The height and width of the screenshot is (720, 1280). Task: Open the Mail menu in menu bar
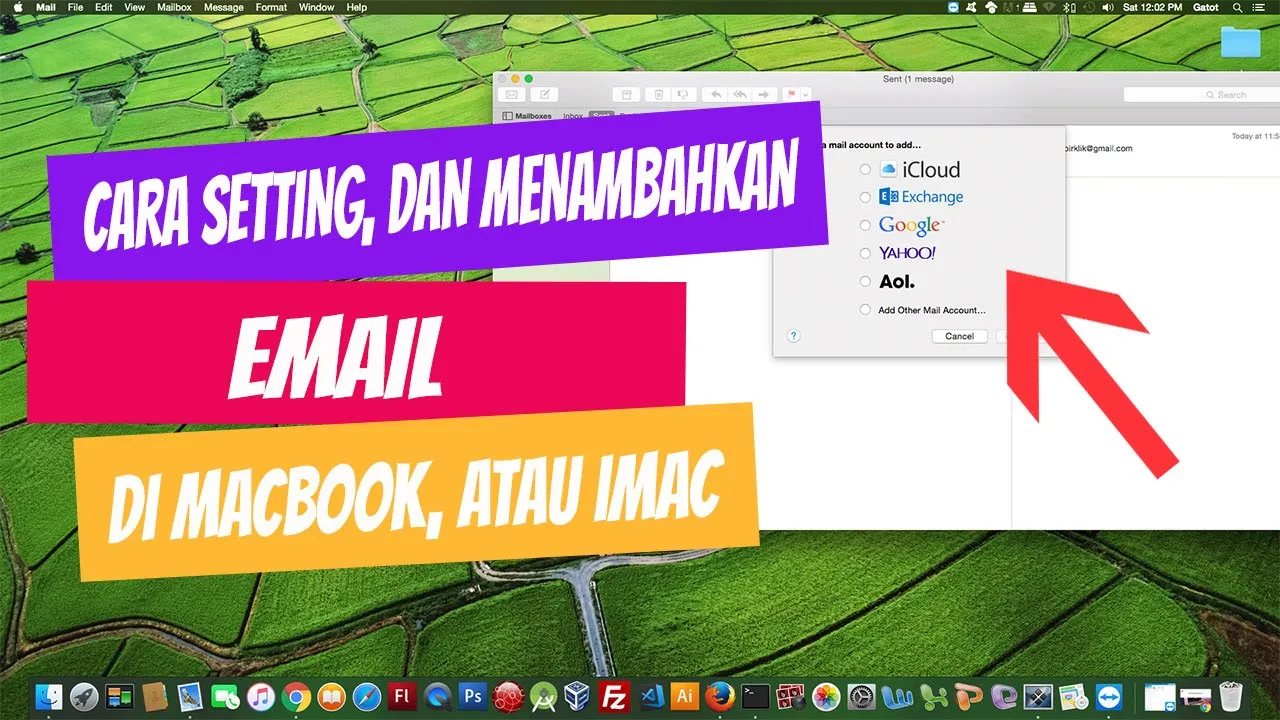coord(46,7)
